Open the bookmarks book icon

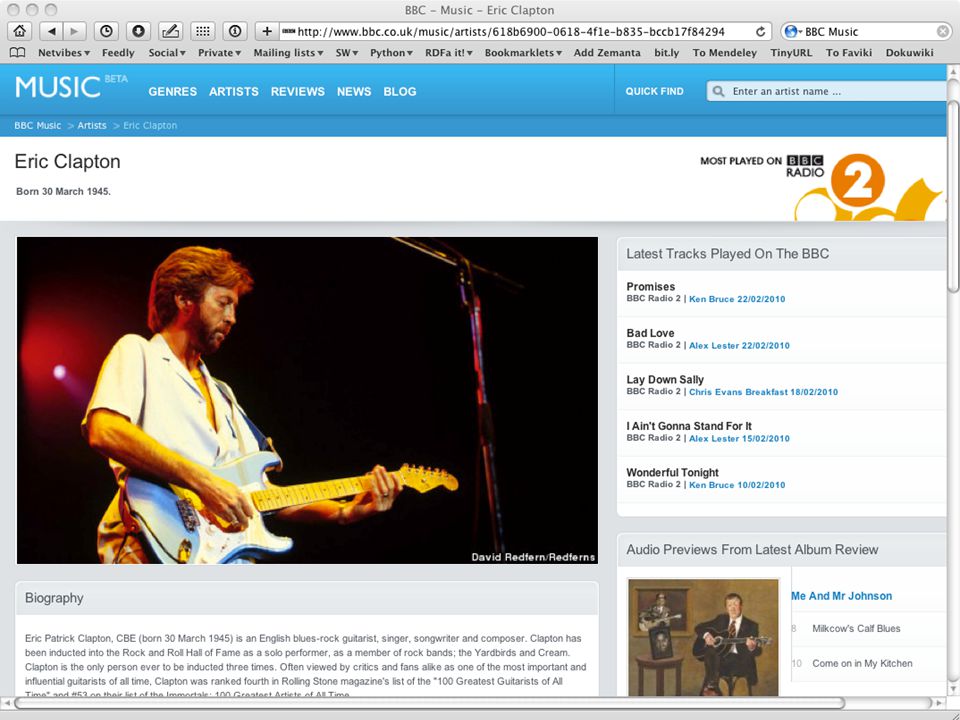tap(18, 53)
